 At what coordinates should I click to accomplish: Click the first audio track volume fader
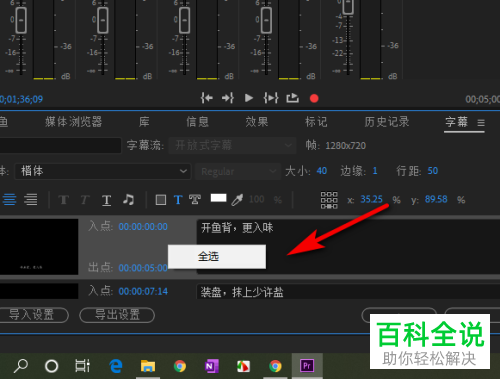click(x=21, y=20)
